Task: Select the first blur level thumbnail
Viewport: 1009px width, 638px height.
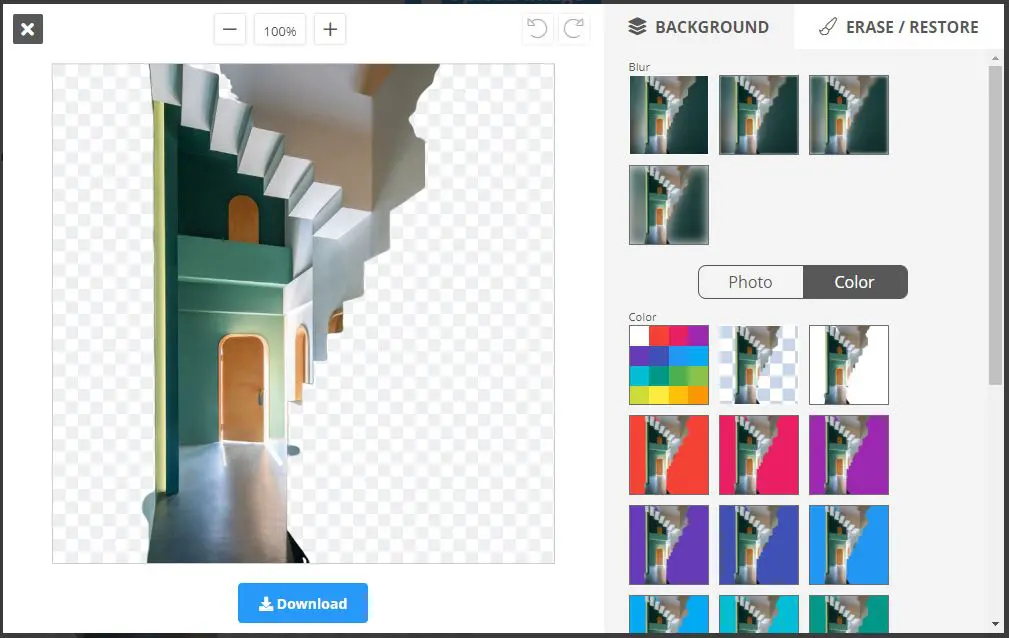Action: (669, 115)
